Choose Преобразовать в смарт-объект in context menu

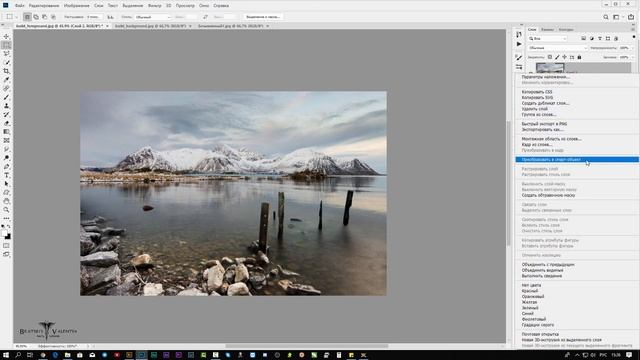577,160
